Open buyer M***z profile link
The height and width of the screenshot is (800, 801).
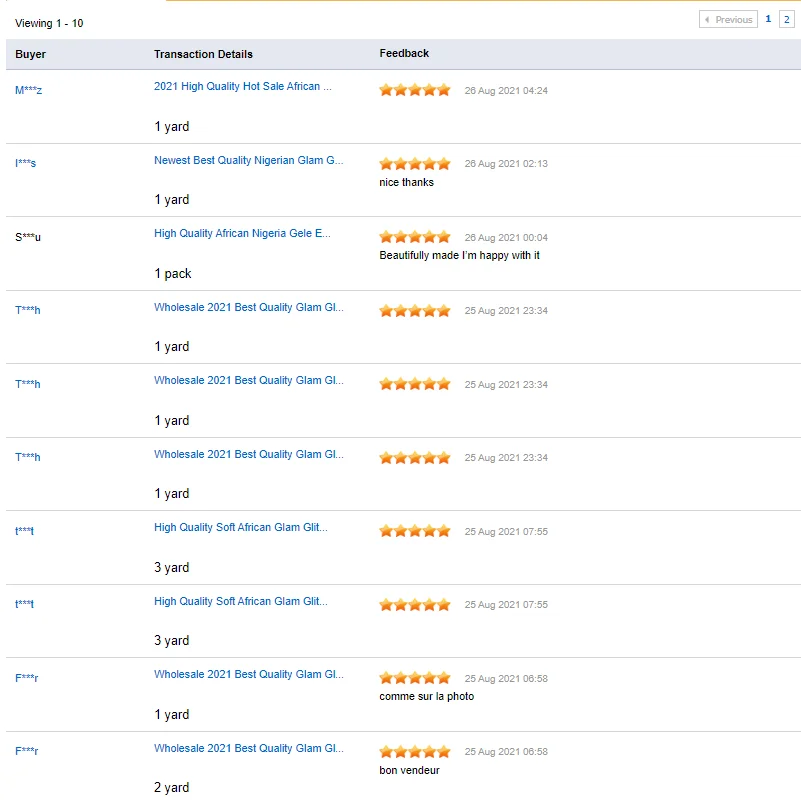click(x=29, y=90)
